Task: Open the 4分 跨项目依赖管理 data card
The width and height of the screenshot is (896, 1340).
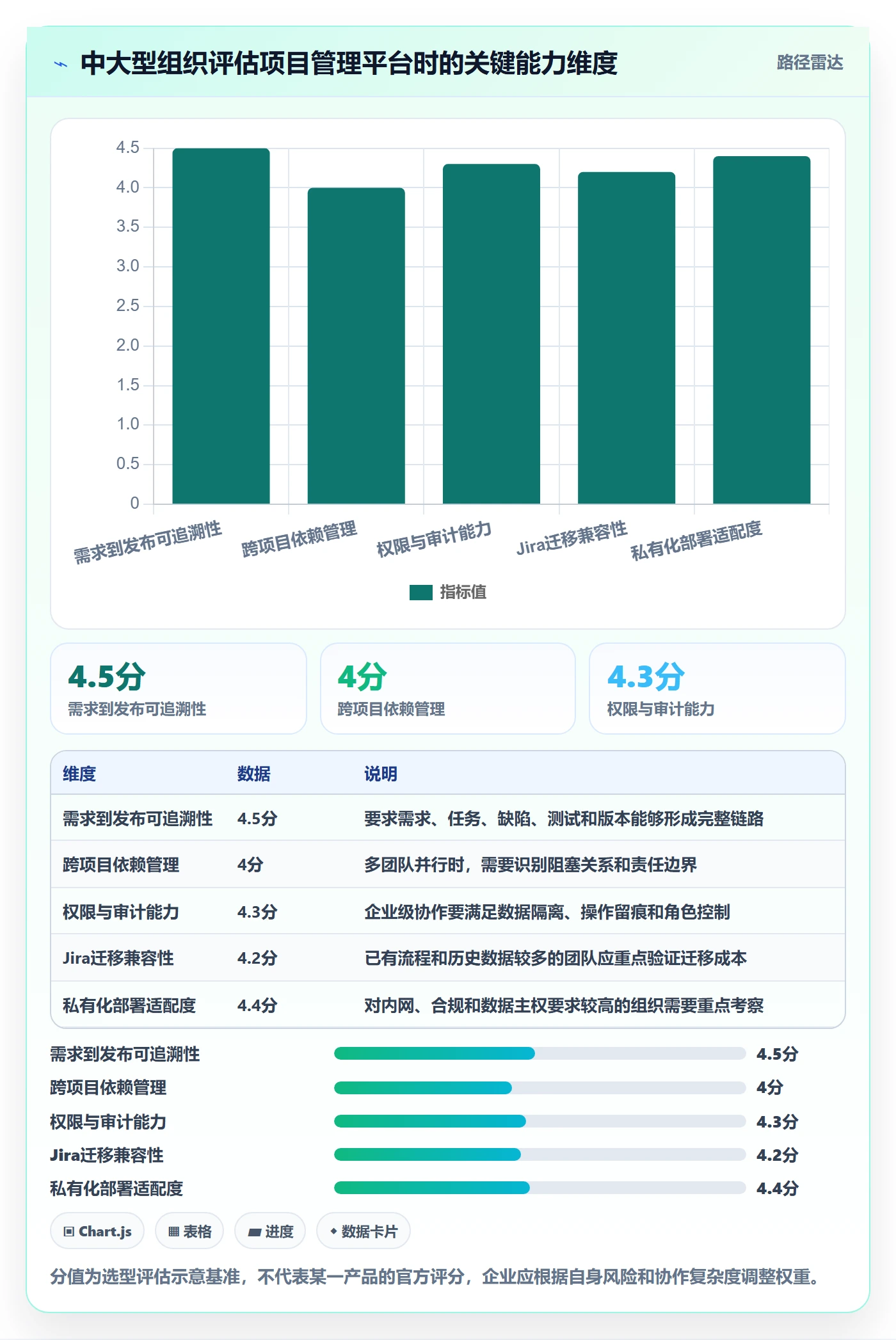Action: click(448, 689)
